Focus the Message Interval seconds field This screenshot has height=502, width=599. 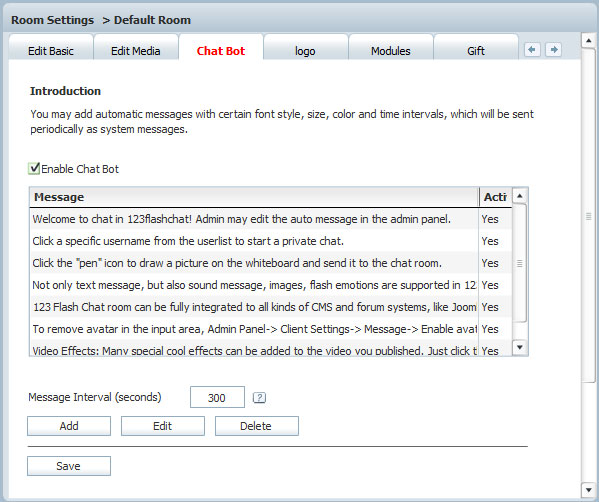217,397
